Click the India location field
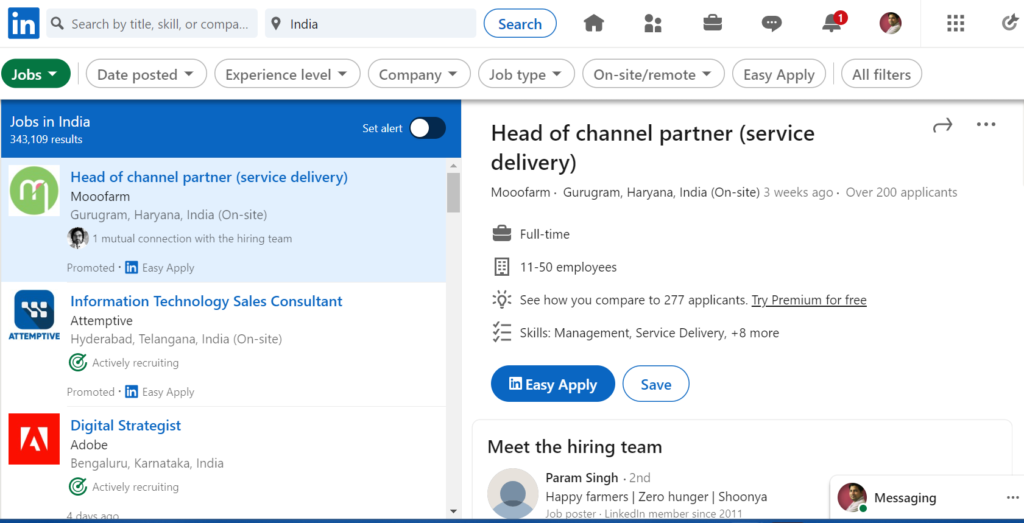This screenshot has width=1024, height=523. tap(370, 24)
